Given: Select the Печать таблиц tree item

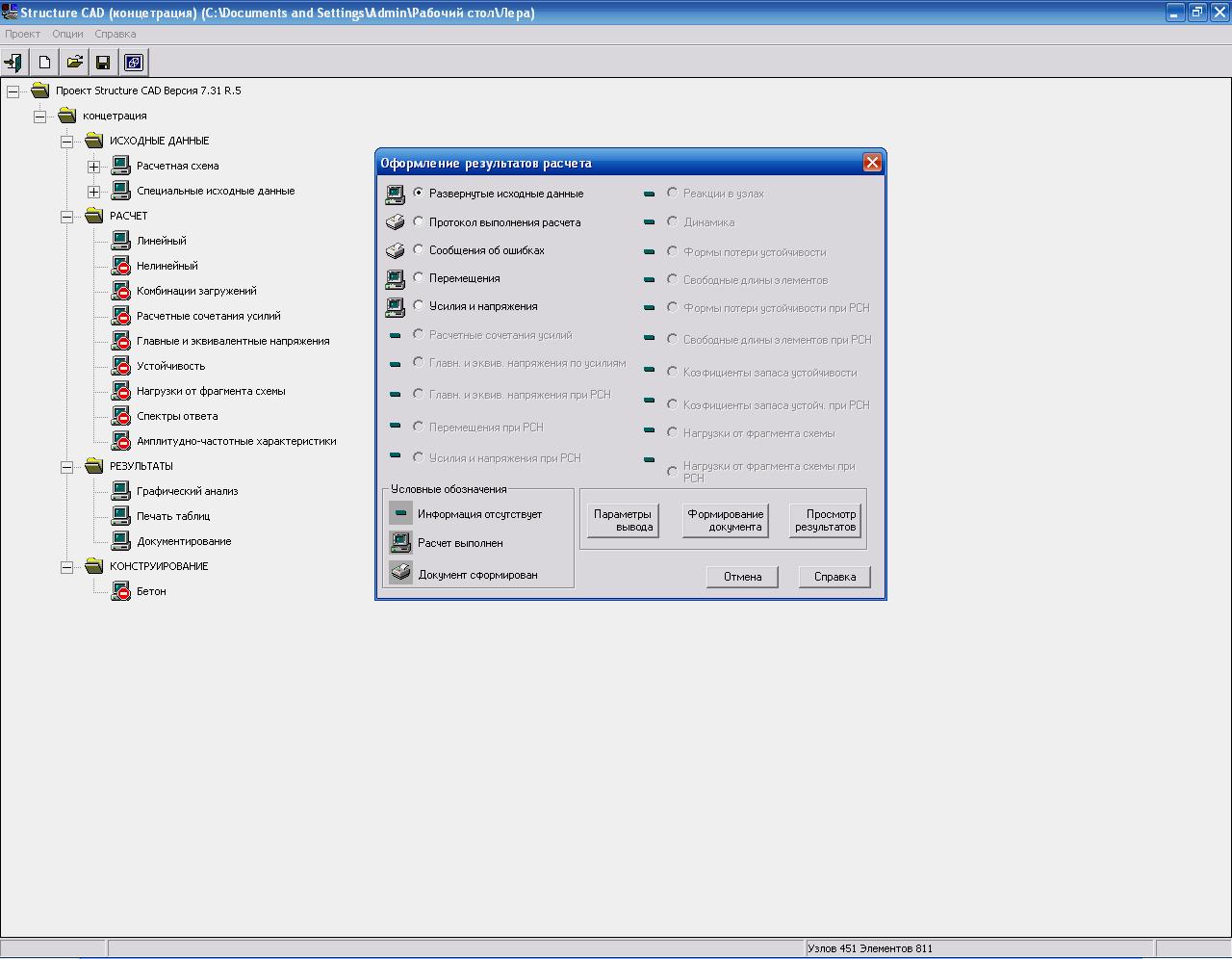Looking at the screenshot, I should tap(173, 516).
